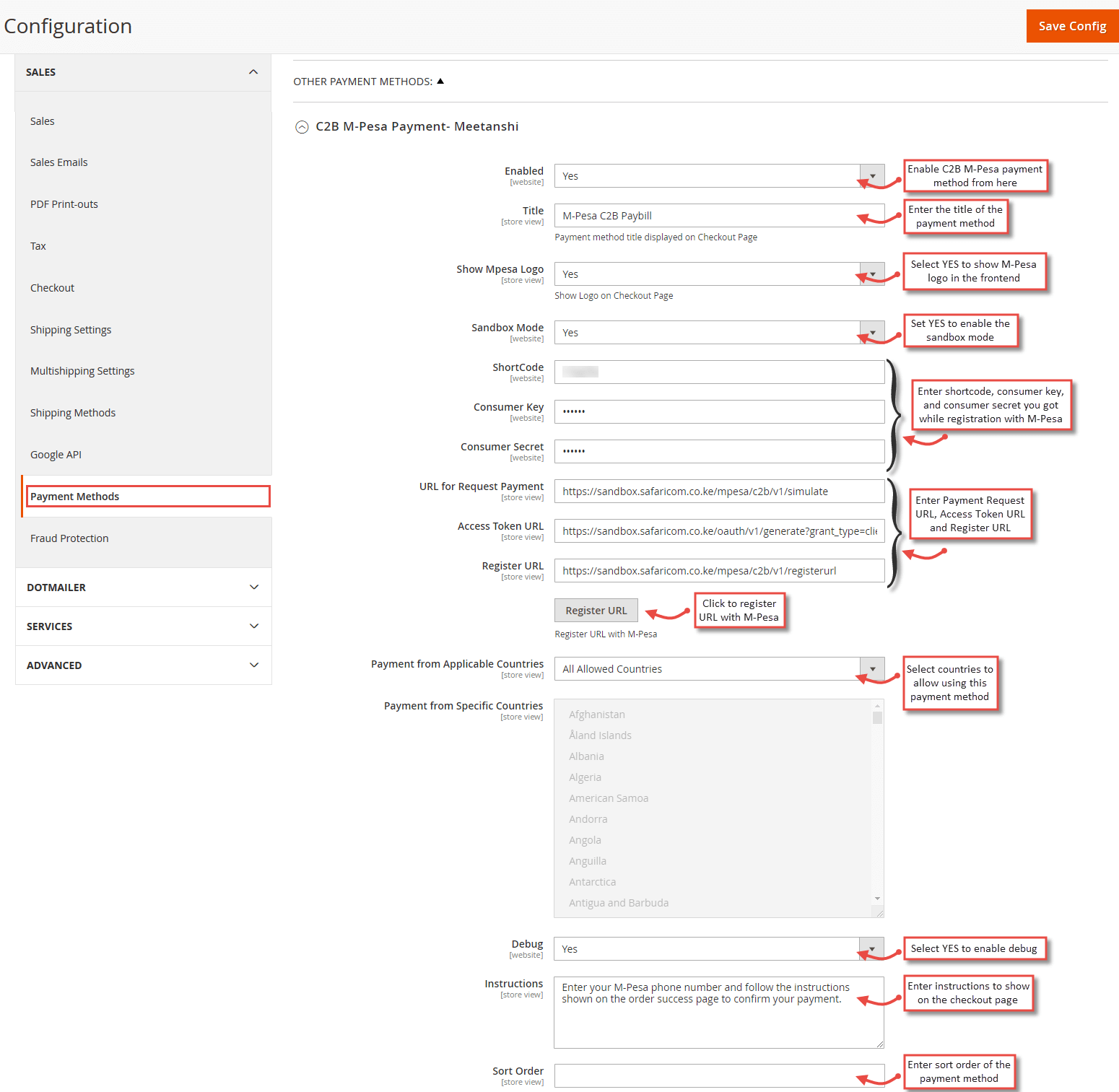1119x1092 pixels.
Task: Collapse Other Payment Methods heading
Action: click(368, 82)
